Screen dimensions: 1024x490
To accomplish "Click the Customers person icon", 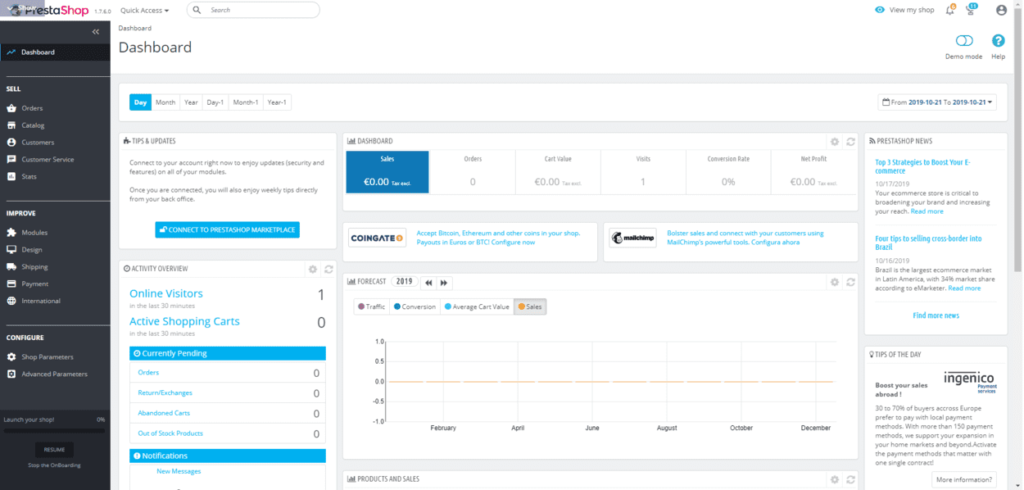I will pyautogui.click(x=11, y=142).
